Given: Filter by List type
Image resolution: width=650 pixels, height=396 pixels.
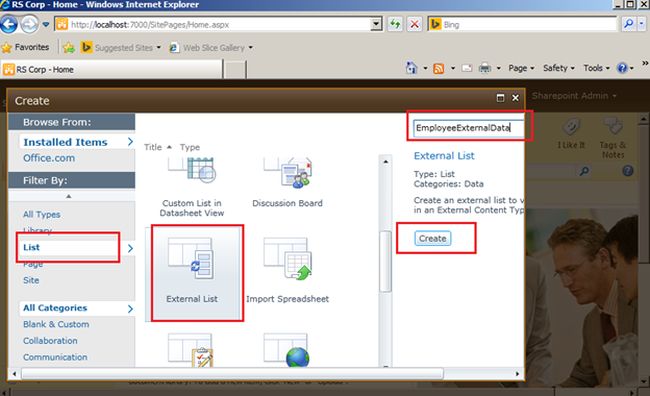Looking at the screenshot, I should pos(32,247).
